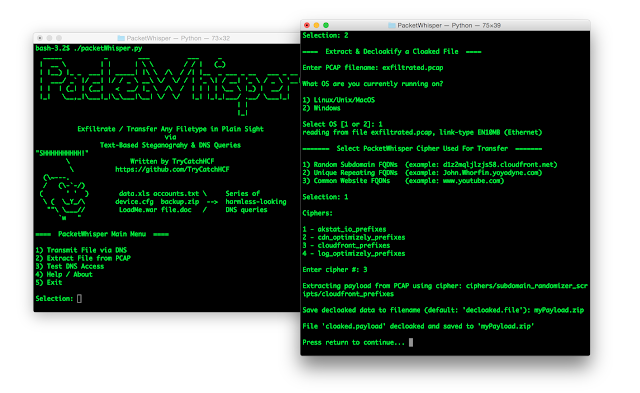This screenshot has height=393, width=640.
Task: Close the front PacketWhisper 75×39 terminal window
Action: pyautogui.click(x=307, y=25)
